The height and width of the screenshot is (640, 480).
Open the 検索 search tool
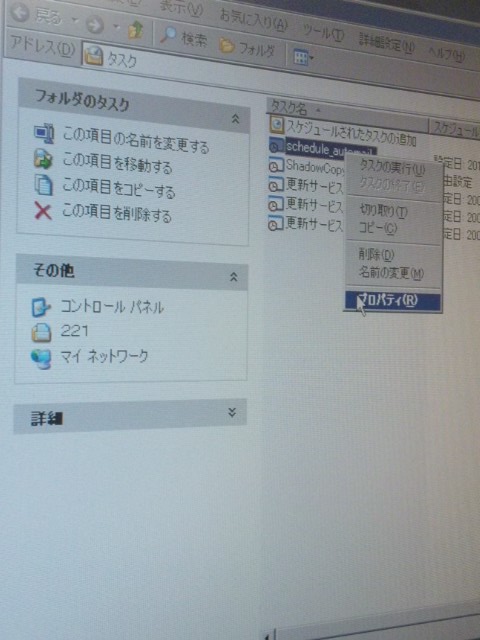click(x=184, y=37)
